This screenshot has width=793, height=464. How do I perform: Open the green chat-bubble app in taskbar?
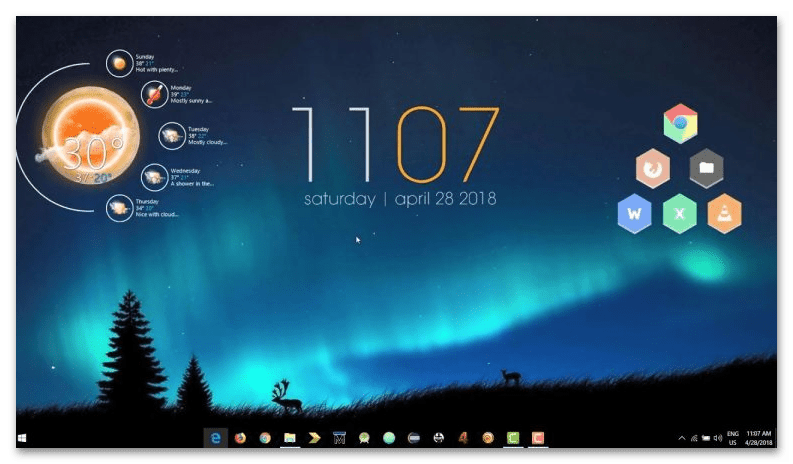coord(364,438)
